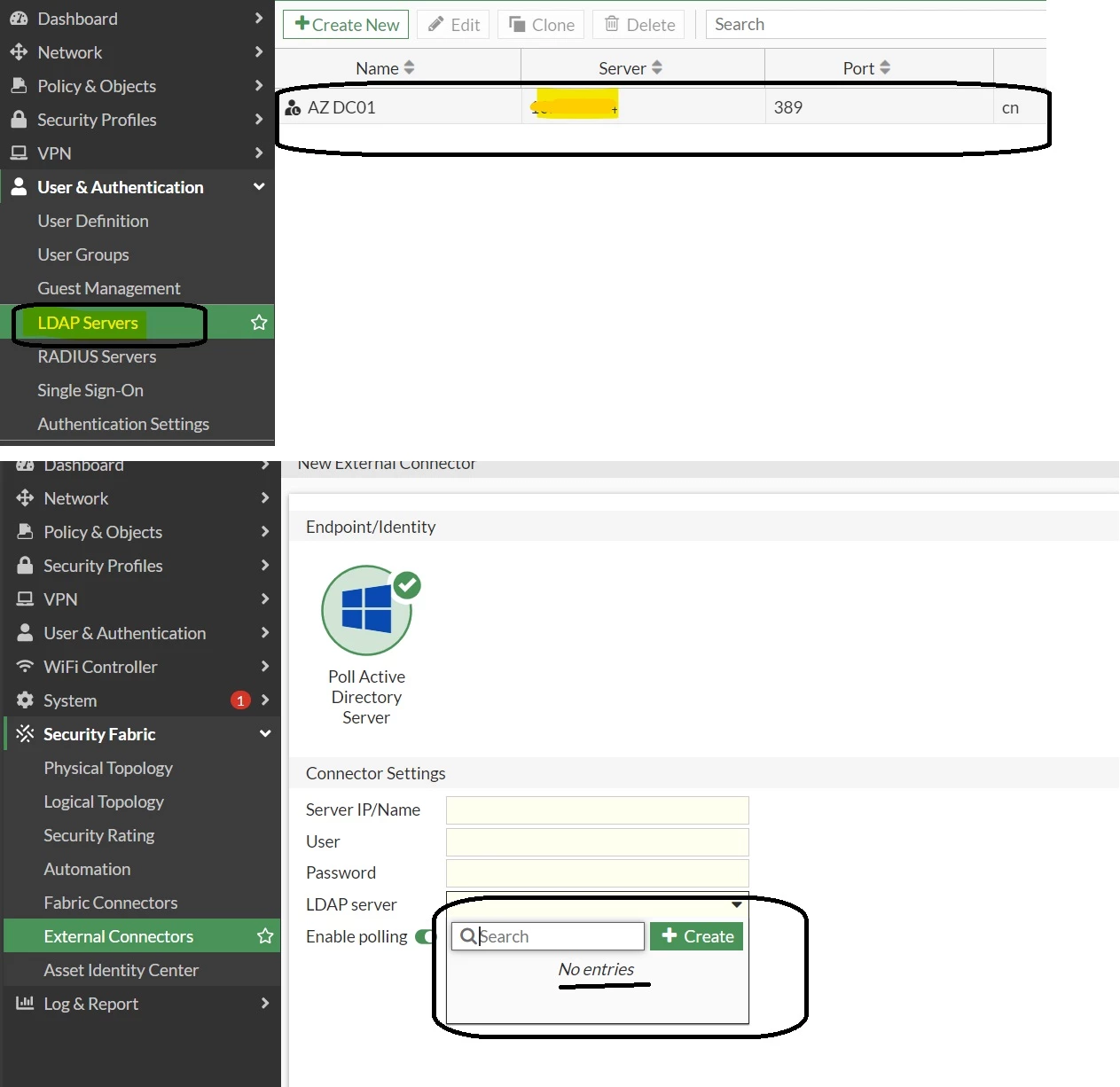Open Fabric Connectors menu item

point(111,903)
